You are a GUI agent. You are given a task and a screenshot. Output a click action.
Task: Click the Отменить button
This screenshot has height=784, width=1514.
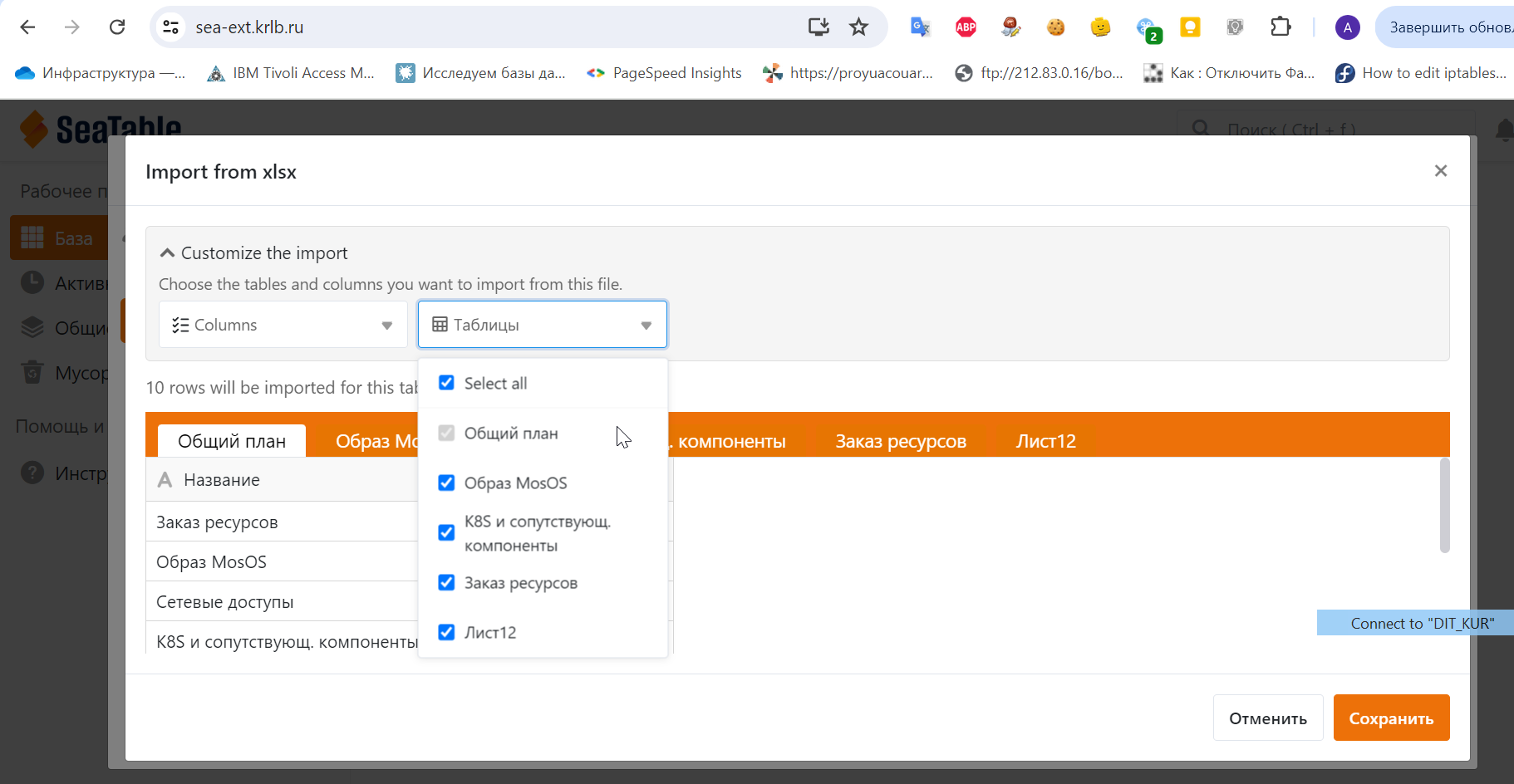point(1267,718)
